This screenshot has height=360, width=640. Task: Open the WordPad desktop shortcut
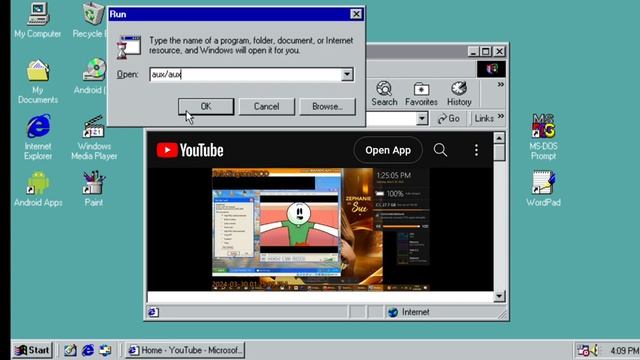click(x=543, y=189)
